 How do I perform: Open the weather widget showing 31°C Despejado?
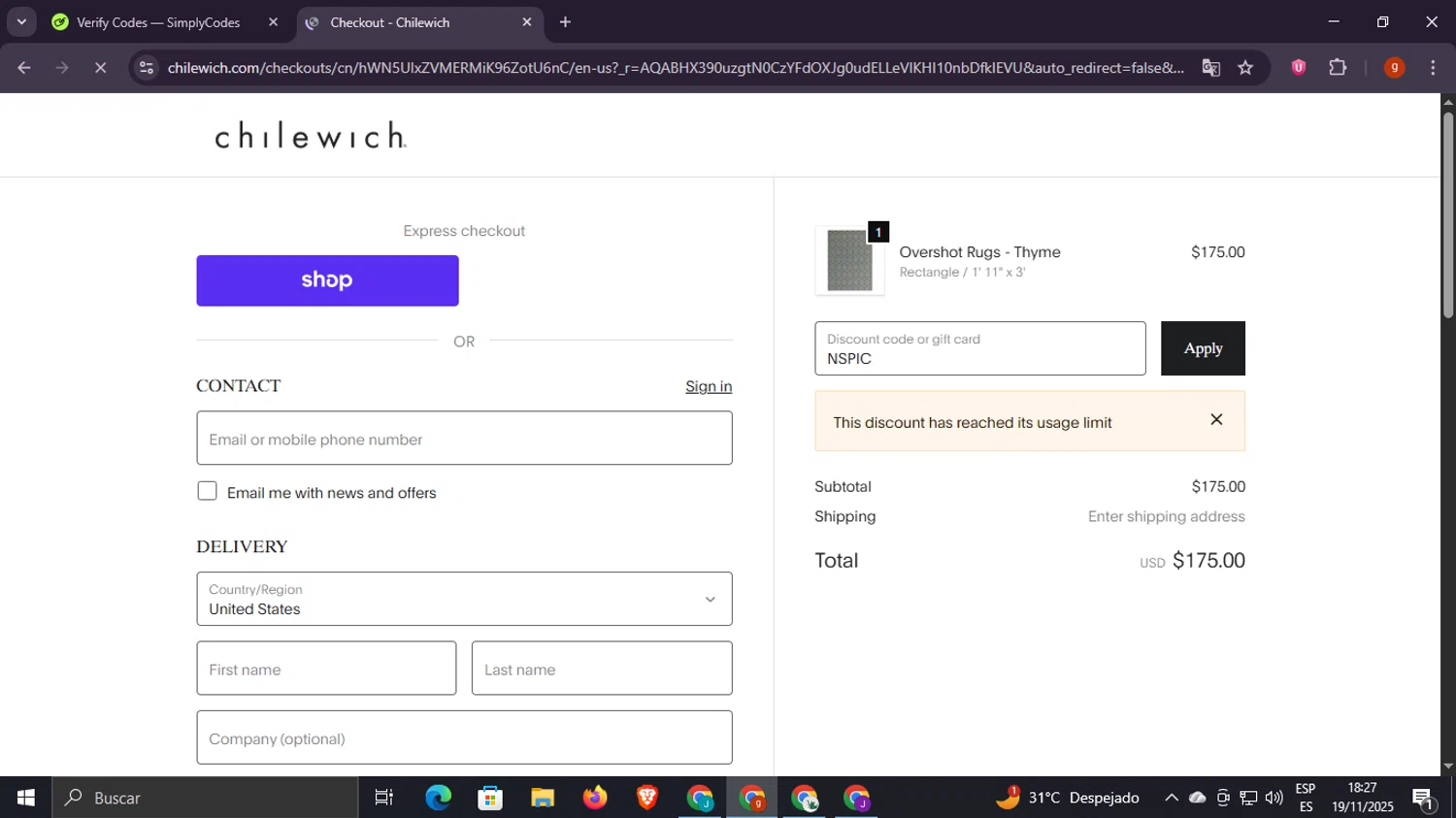coord(1068,798)
